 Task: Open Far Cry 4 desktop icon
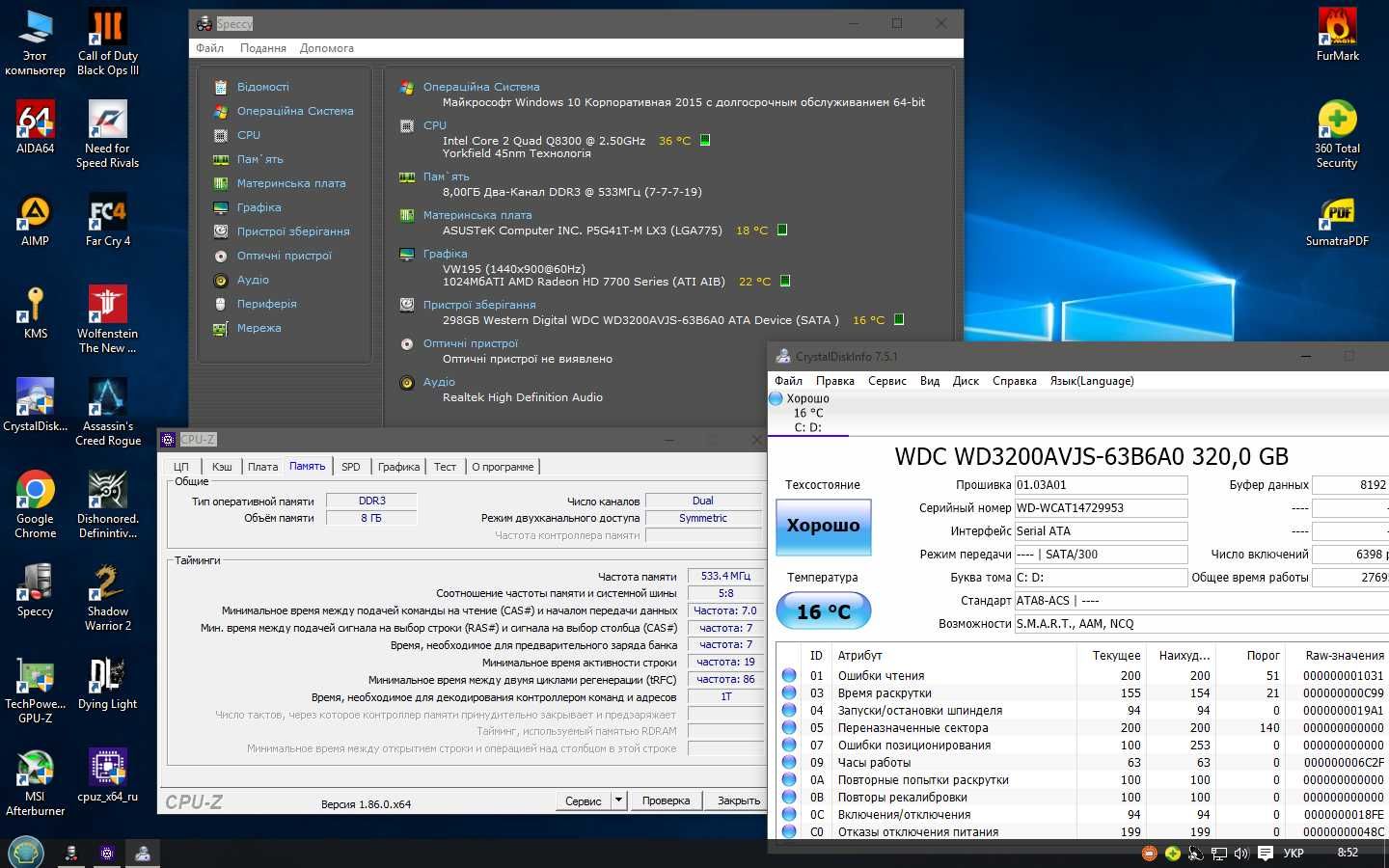coord(107,221)
